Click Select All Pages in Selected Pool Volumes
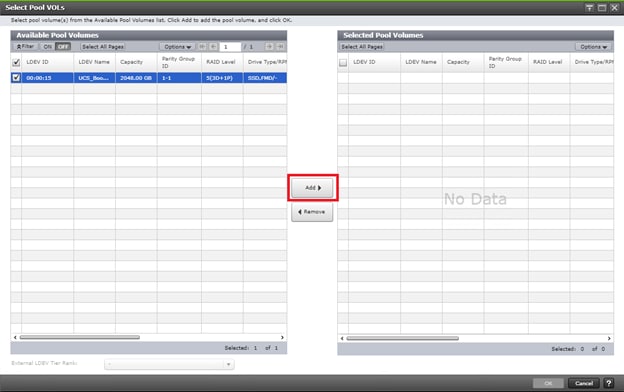Viewport: 624px width, 392px height. pos(362,47)
